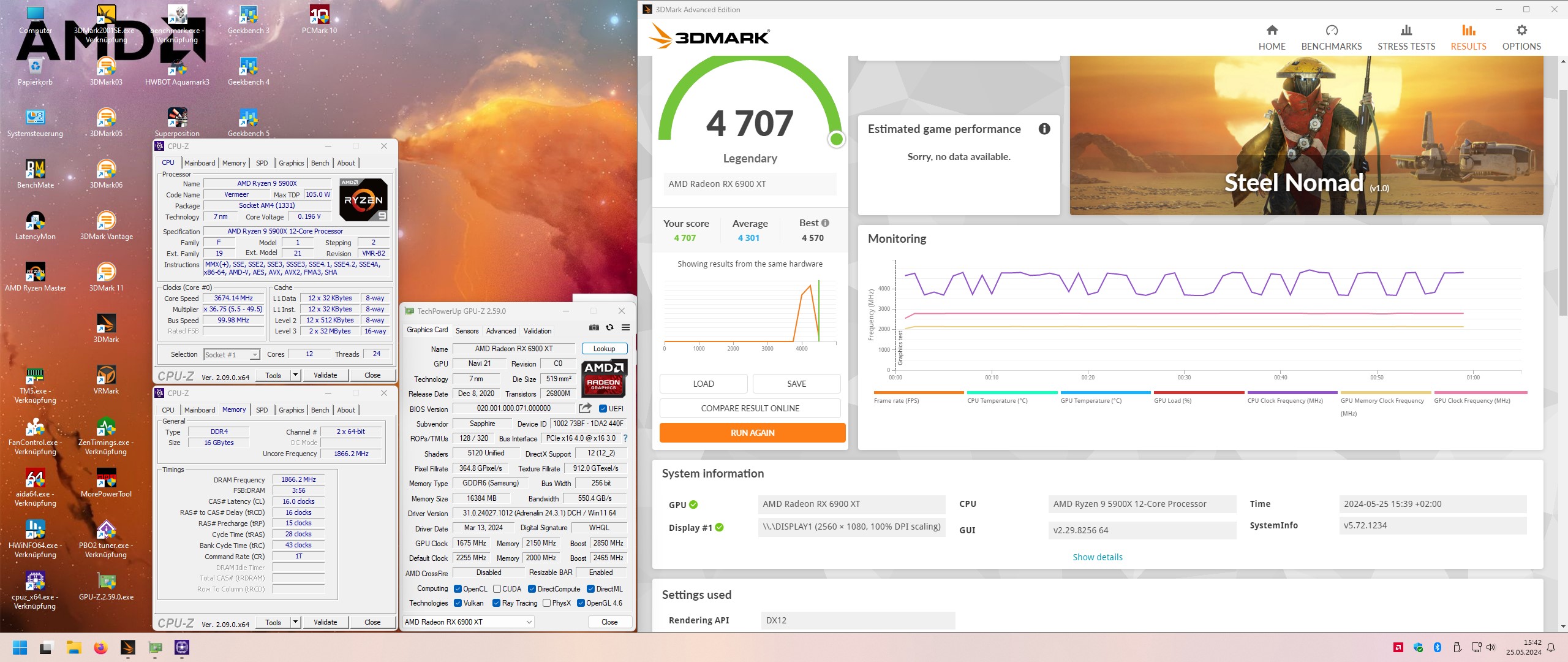Open HWBOT Aquamark3 desktop icon
This screenshot has width=1568, height=662.
tap(177, 71)
